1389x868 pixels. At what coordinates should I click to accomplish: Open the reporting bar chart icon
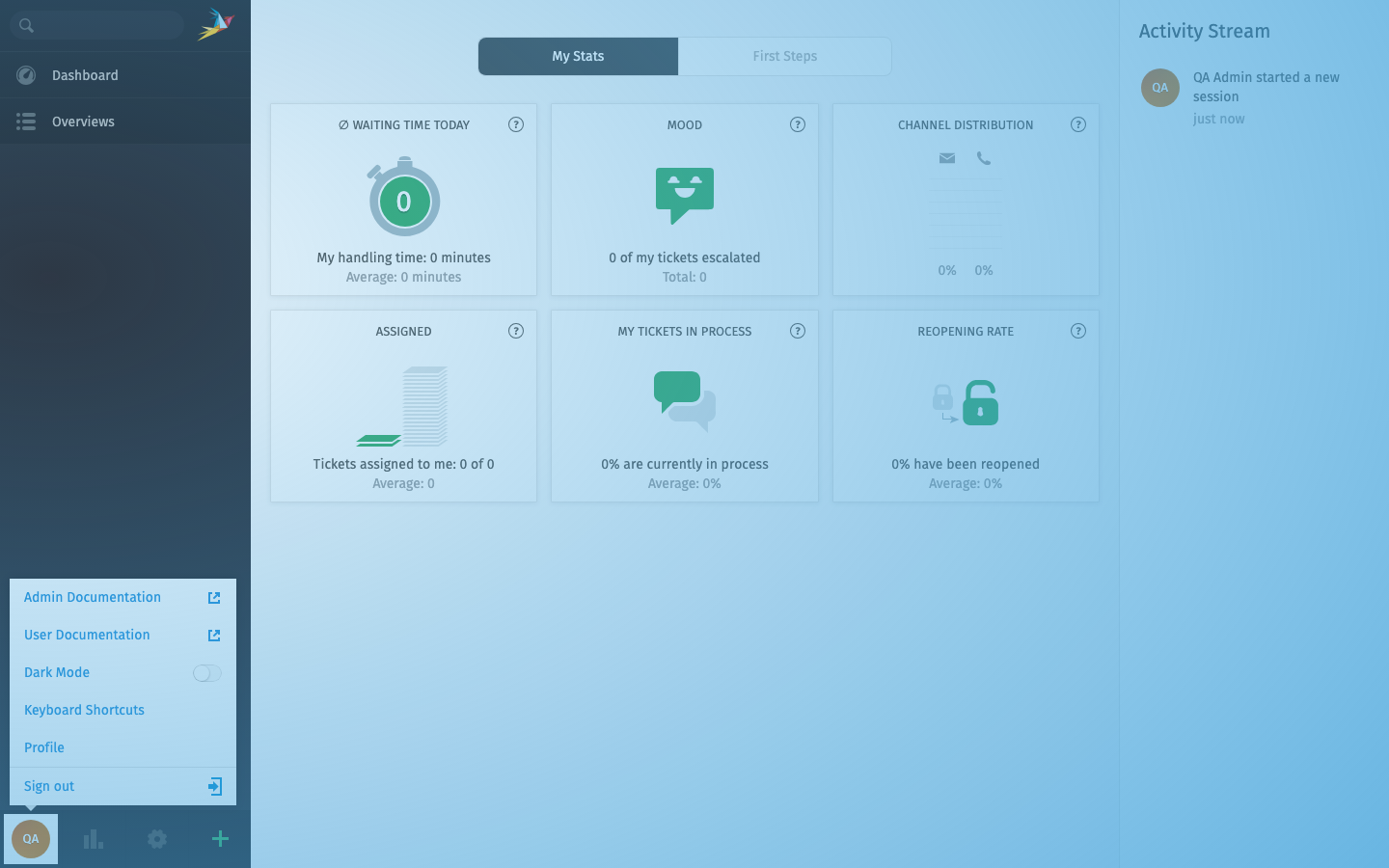click(x=93, y=839)
